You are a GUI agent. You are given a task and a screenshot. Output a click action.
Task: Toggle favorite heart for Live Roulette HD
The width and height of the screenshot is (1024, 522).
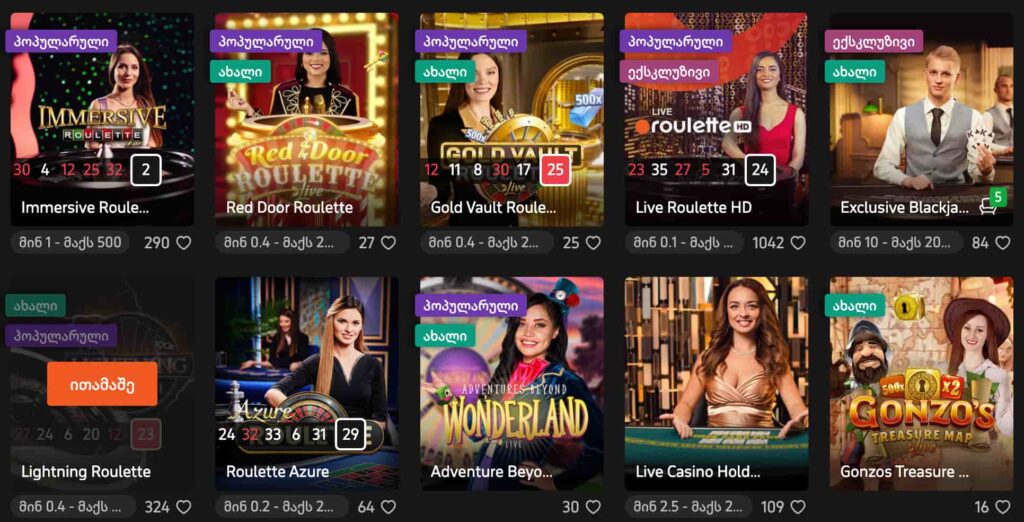coord(798,243)
